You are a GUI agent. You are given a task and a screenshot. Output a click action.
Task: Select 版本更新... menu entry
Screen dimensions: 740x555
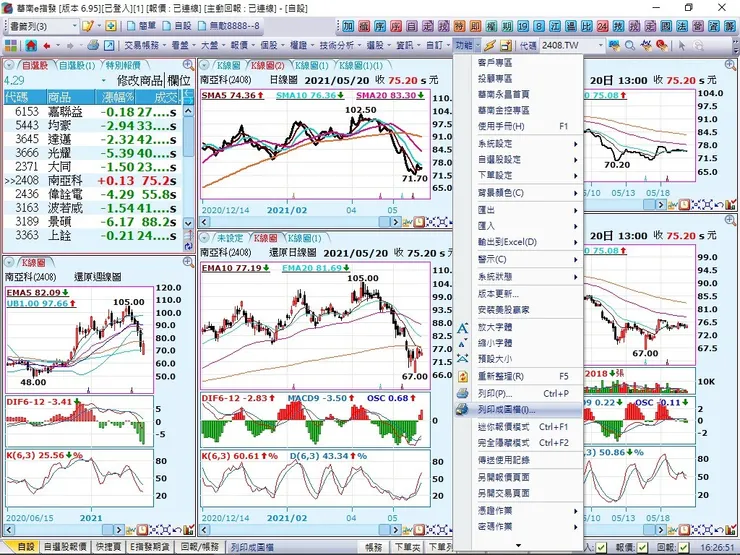[x=518, y=294]
